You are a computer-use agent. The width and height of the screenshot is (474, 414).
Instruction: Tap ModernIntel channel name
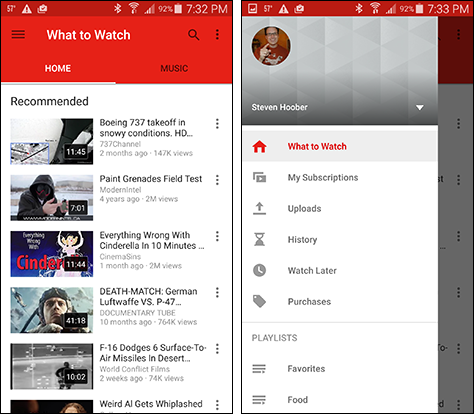click(x=120, y=190)
